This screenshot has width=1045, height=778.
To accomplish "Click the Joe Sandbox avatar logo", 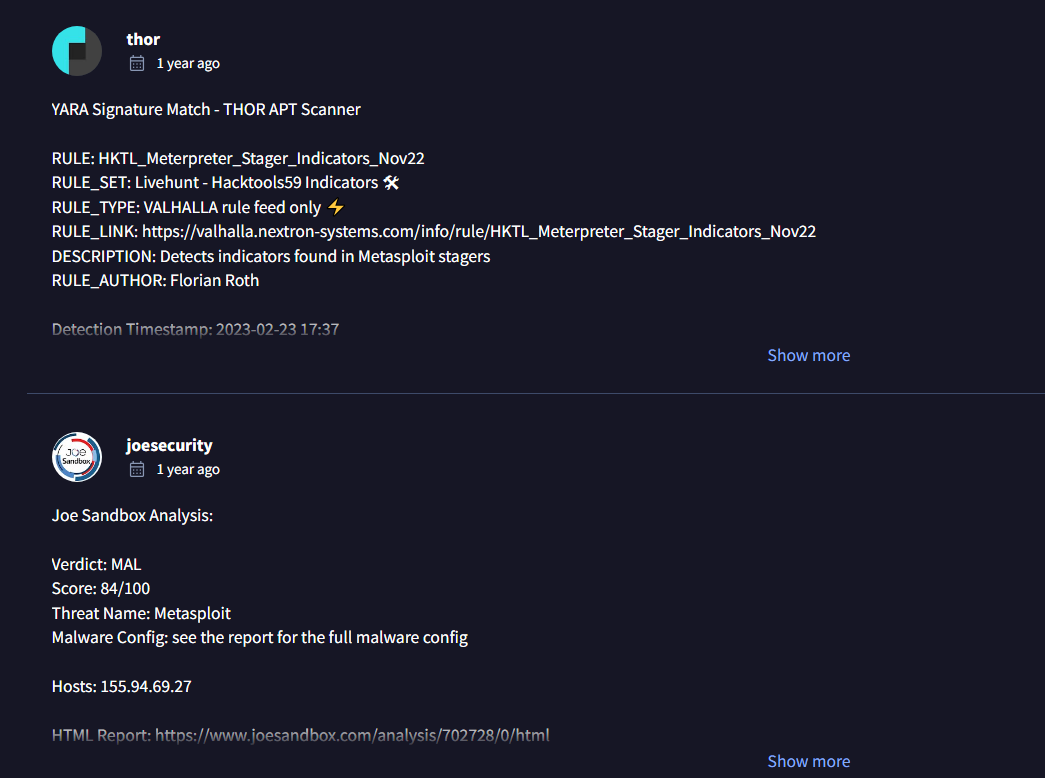I will point(77,457).
